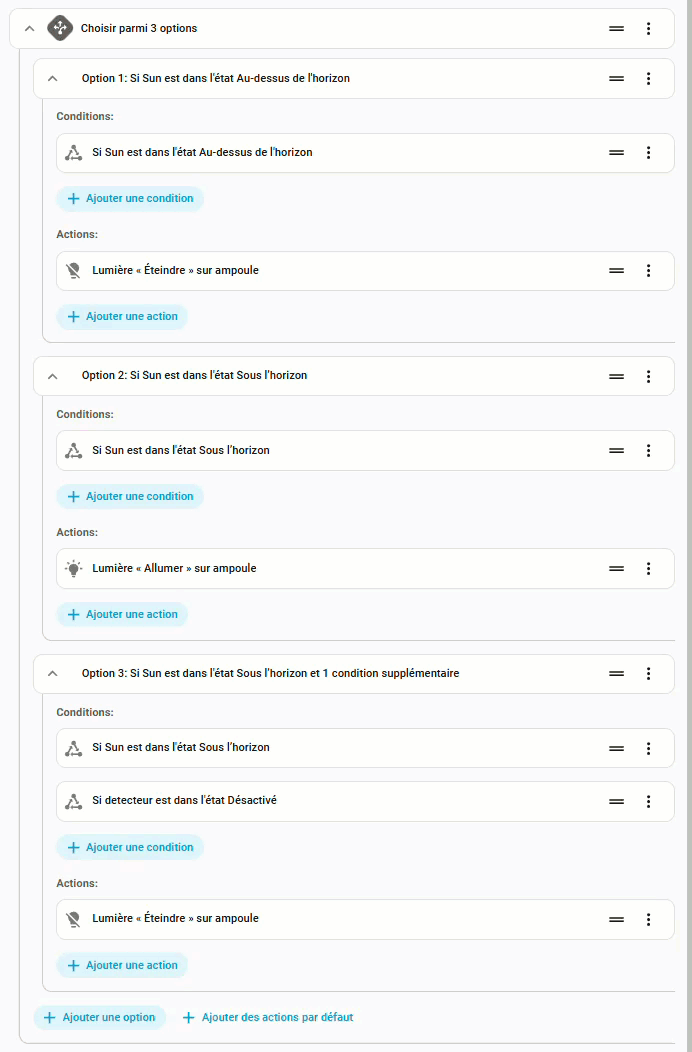Collapse Option 1 section with chevron
The image size is (692, 1052).
(53, 78)
